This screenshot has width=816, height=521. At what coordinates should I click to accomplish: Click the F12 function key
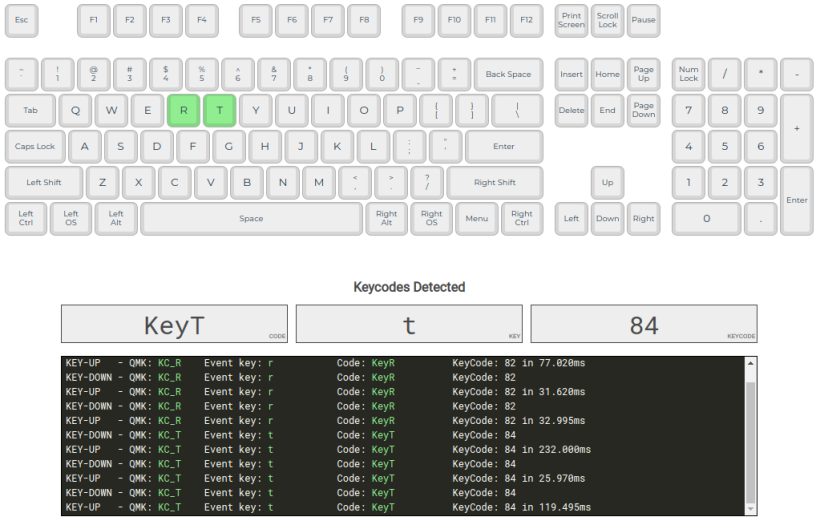click(x=526, y=19)
